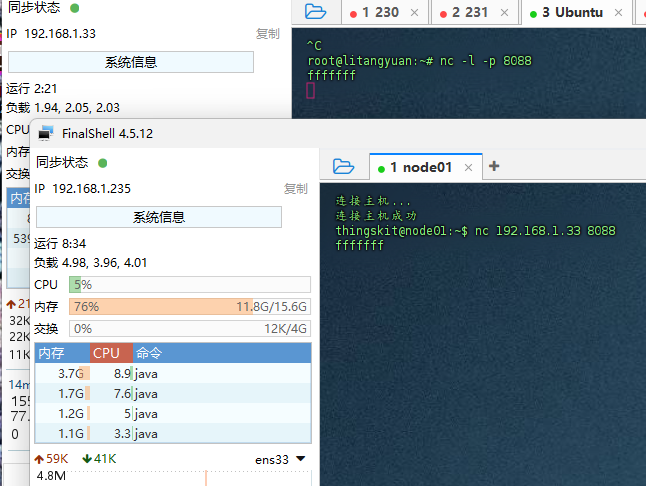Viewport: 646px width, 486px height.
Task: Add a new tab with the plus button
Action: pos(493,166)
